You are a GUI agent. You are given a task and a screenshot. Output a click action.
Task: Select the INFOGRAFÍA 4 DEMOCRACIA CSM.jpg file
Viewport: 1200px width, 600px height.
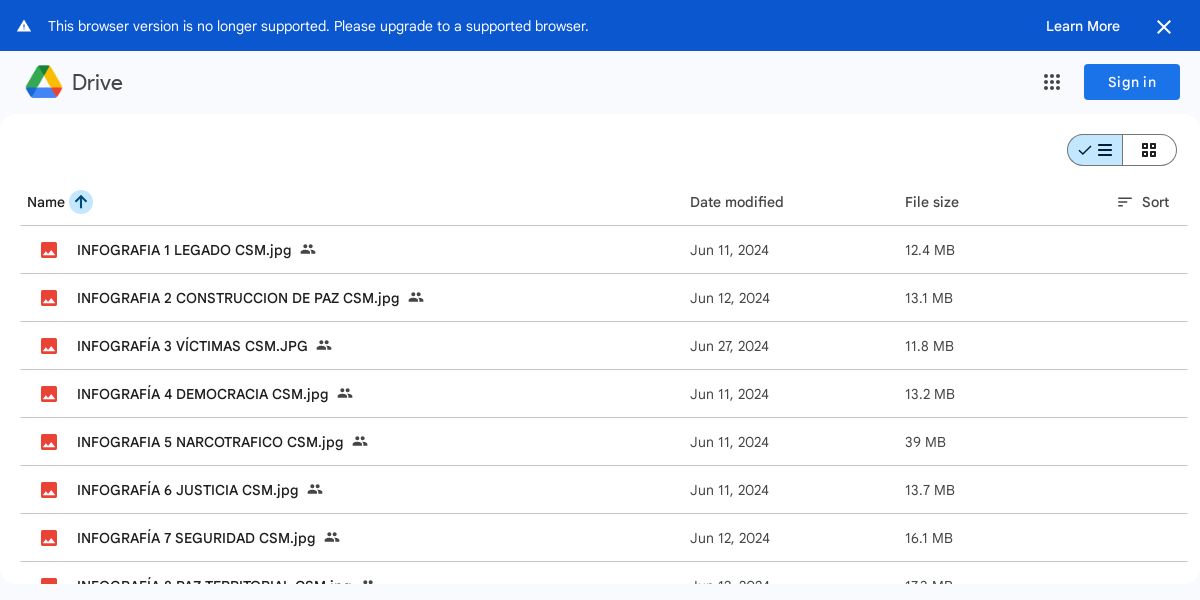click(202, 394)
